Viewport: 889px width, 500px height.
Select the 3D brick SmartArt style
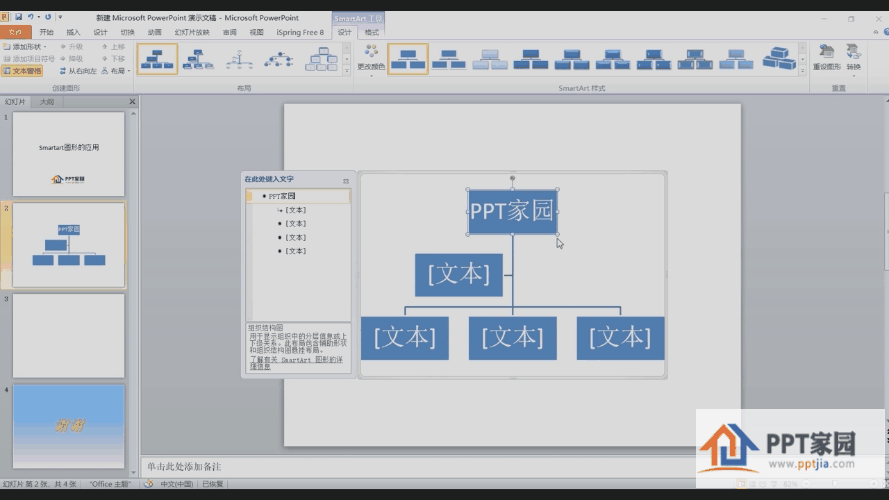click(778, 59)
